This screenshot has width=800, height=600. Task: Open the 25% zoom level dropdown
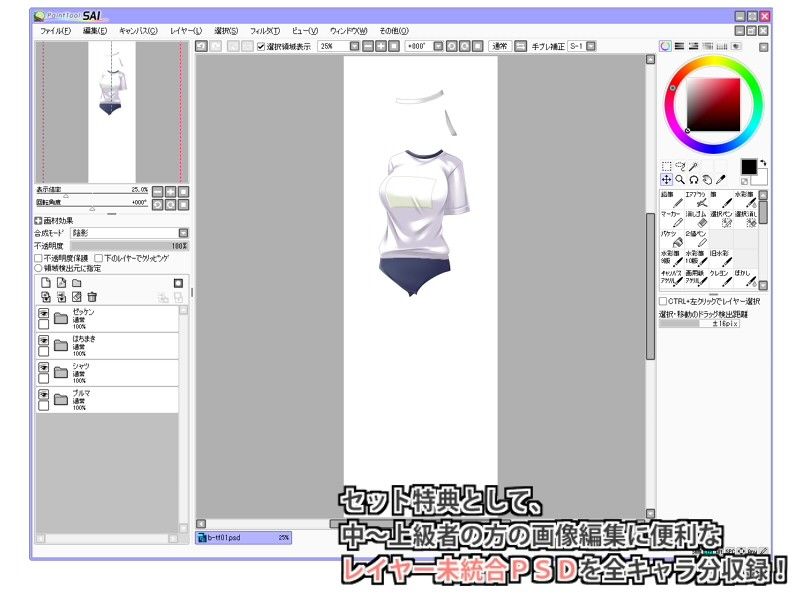pyautogui.click(x=355, y=46)
